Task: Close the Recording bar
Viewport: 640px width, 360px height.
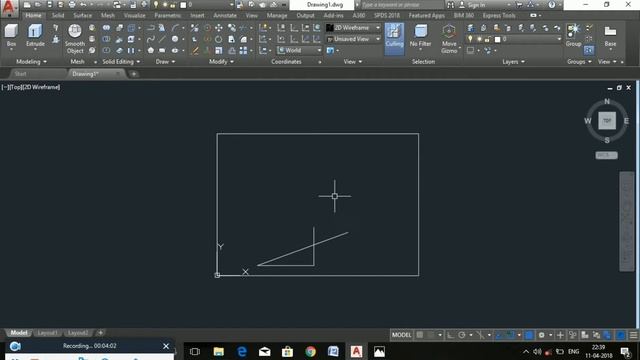Action: (x=166, y=346)
